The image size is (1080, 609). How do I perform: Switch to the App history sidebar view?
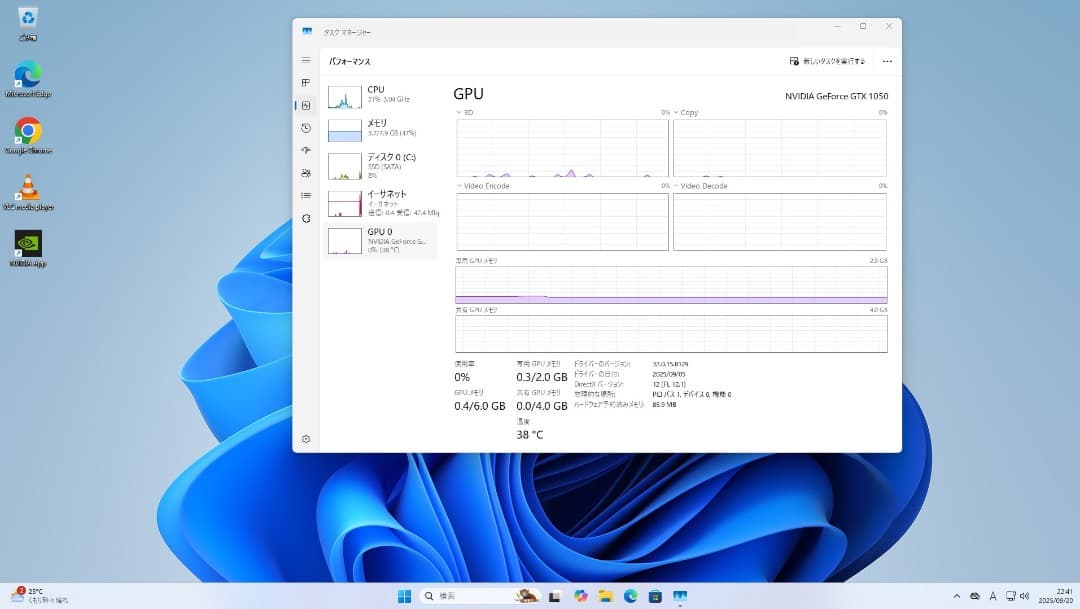click(306, 128)
